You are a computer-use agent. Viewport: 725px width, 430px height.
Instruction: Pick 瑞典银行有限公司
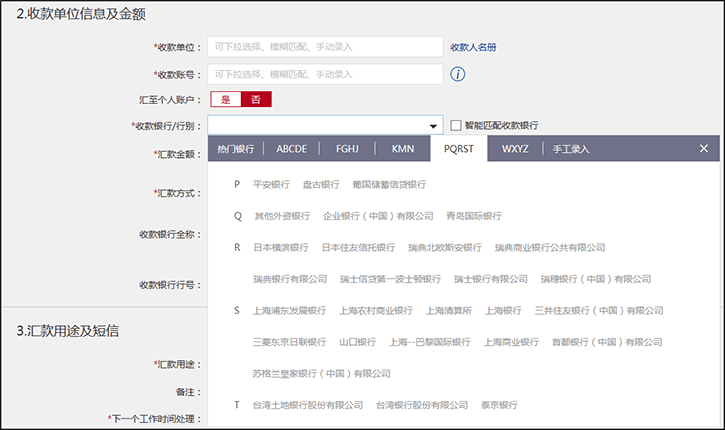(290, 279)
